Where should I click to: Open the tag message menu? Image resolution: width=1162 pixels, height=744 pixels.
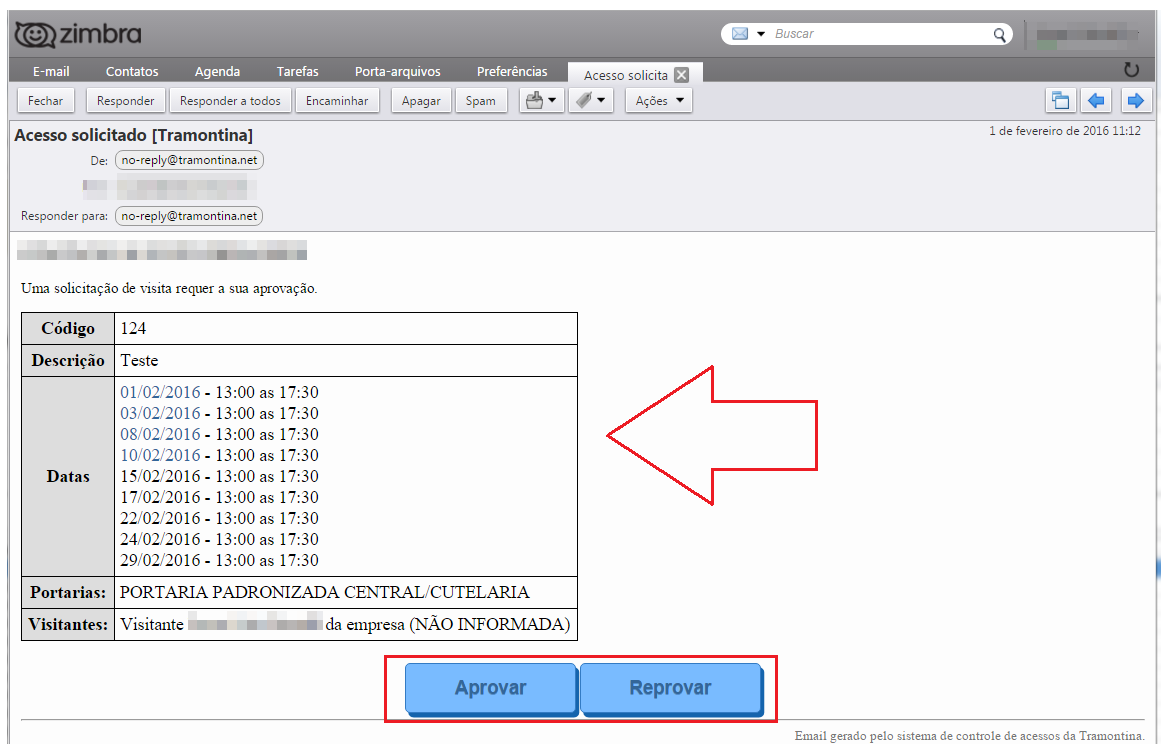pyautogui.click(x=590, y=101)
